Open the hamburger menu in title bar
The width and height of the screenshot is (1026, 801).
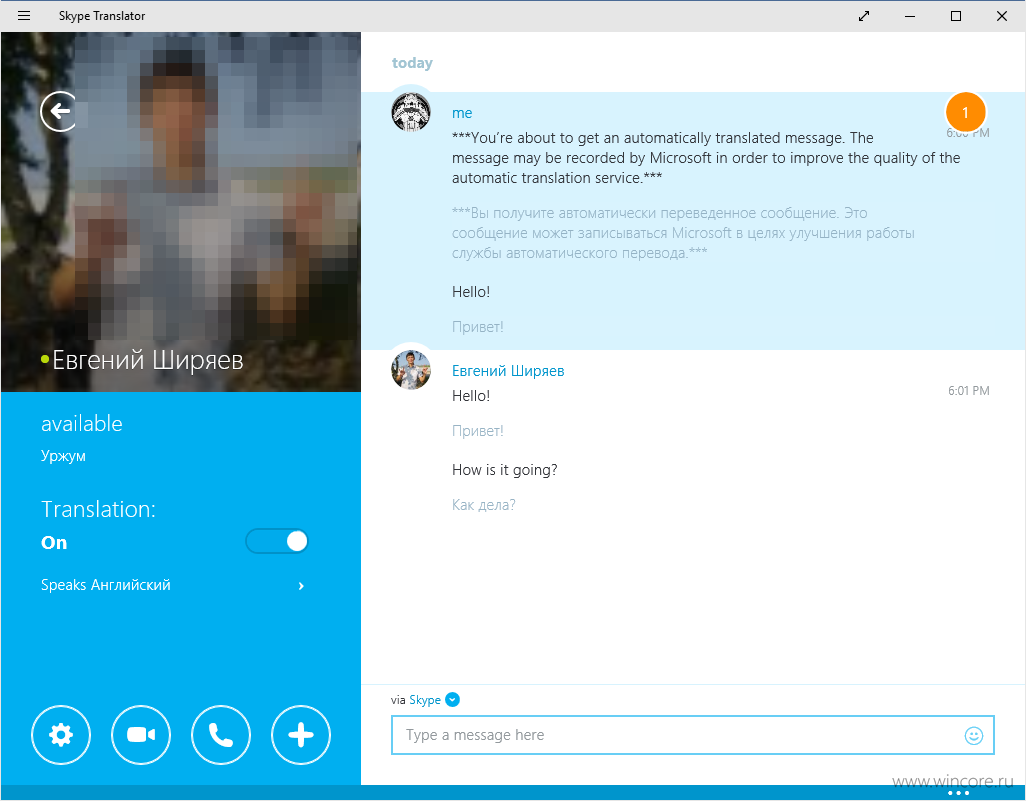pyautogui.click(x=24, y=16)
